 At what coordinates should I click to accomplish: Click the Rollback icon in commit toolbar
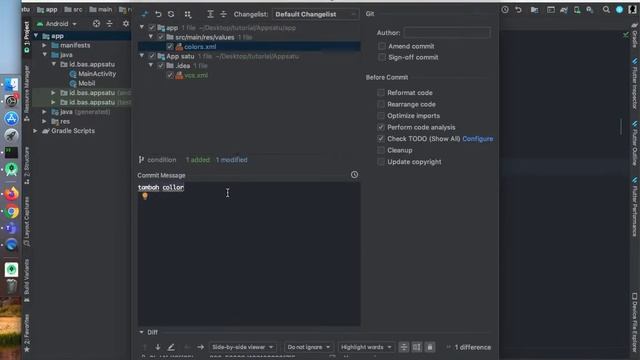point(158,14)
